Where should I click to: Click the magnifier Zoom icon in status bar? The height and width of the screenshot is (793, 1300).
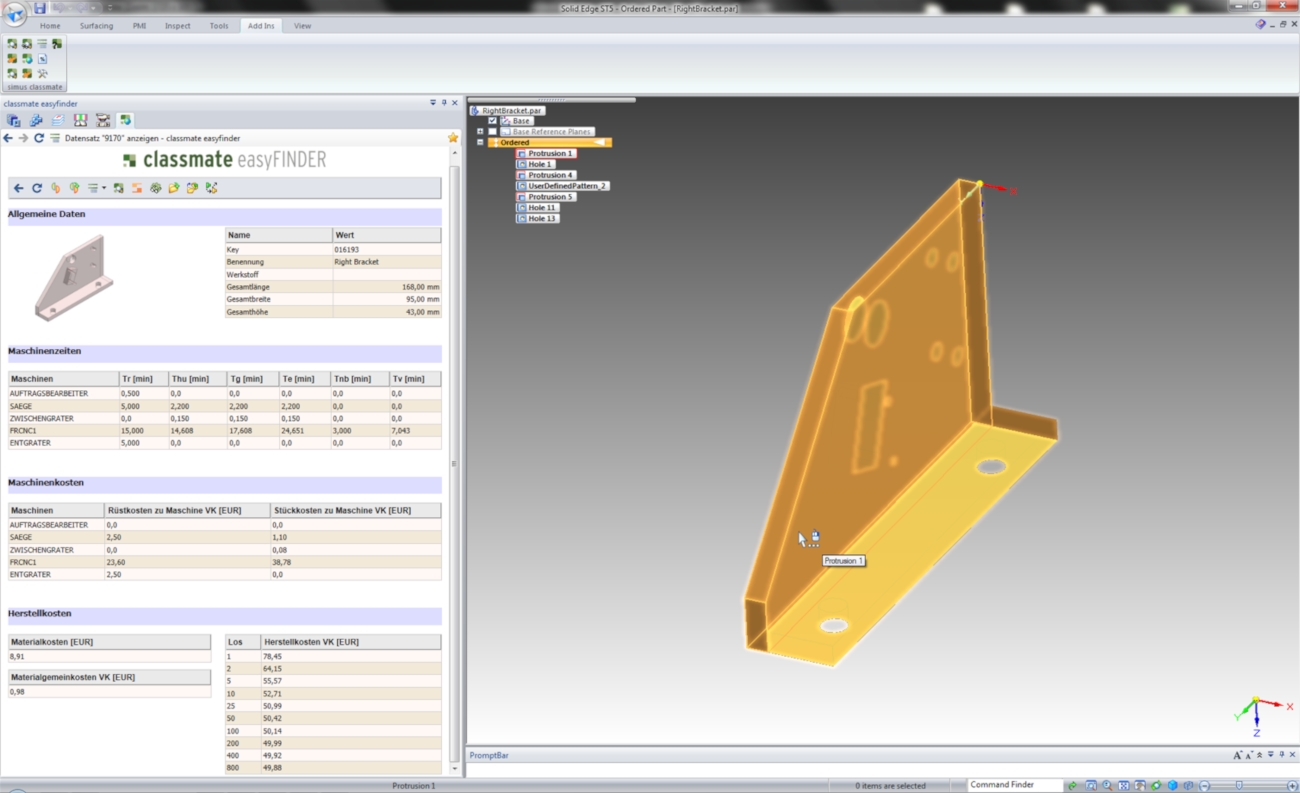click(1107, 786)
